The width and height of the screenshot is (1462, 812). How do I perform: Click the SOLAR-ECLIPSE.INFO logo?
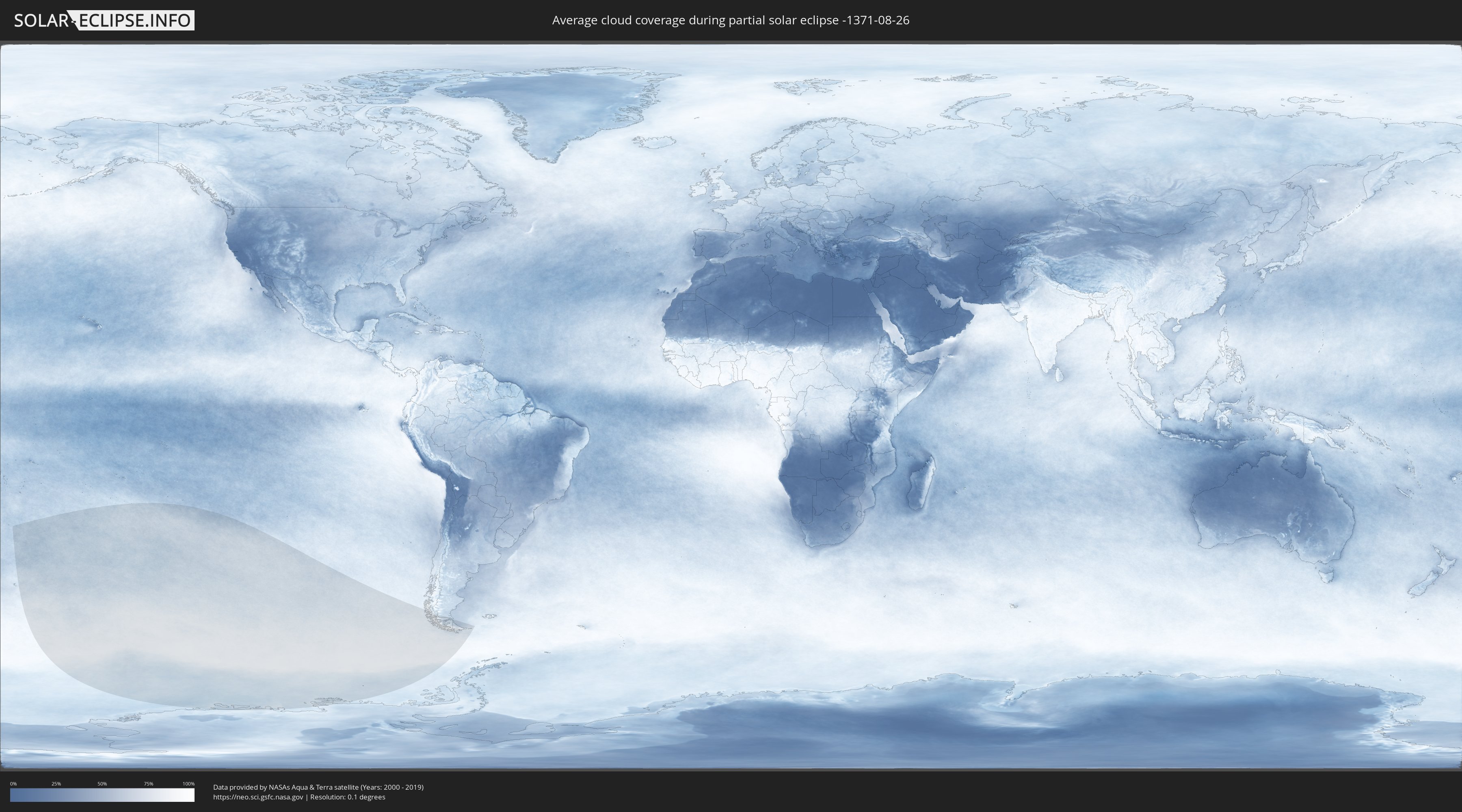pos(104,20)
